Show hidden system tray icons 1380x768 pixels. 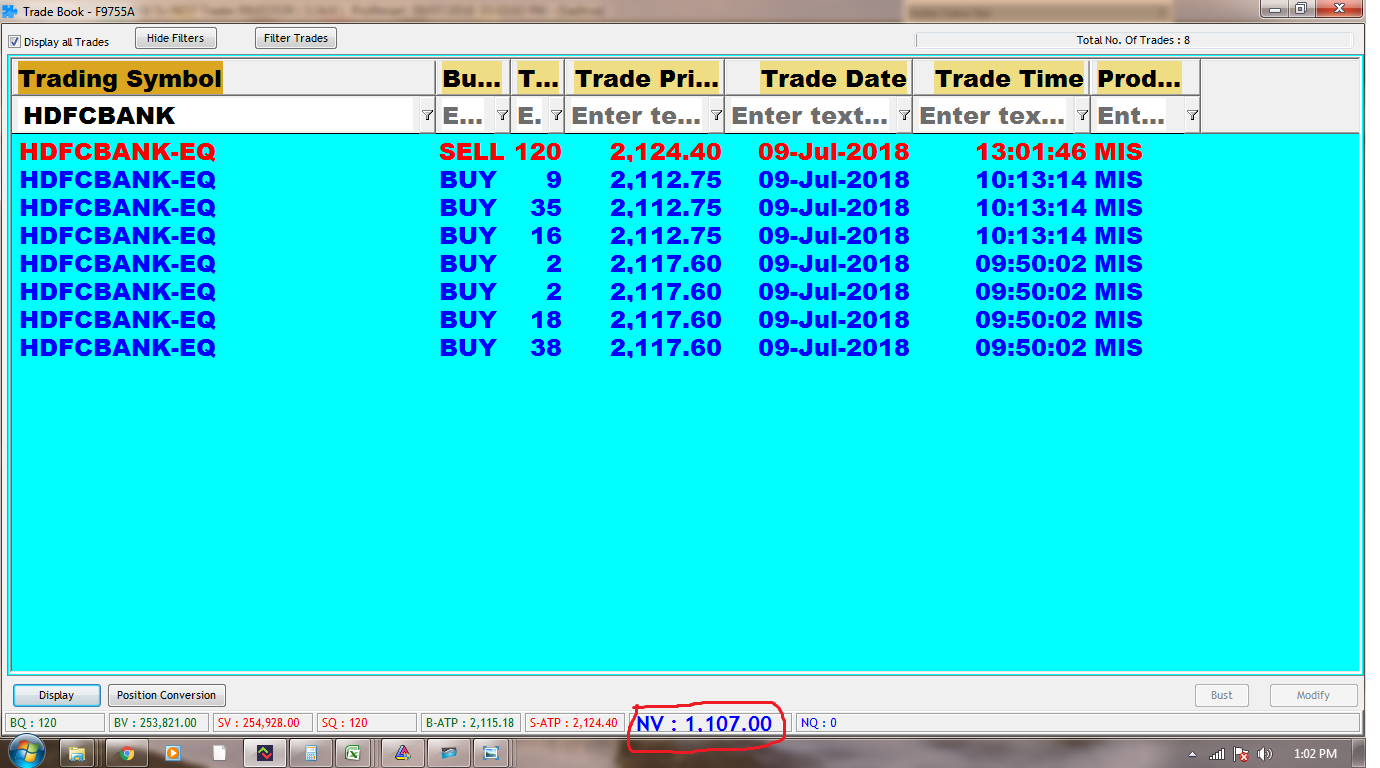click(1193, 754)
